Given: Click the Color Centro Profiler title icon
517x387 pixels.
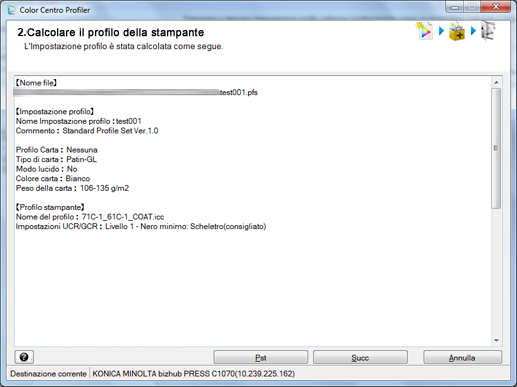Looking at the screenshot, I should pyautogui.click(x=11, y=10).
